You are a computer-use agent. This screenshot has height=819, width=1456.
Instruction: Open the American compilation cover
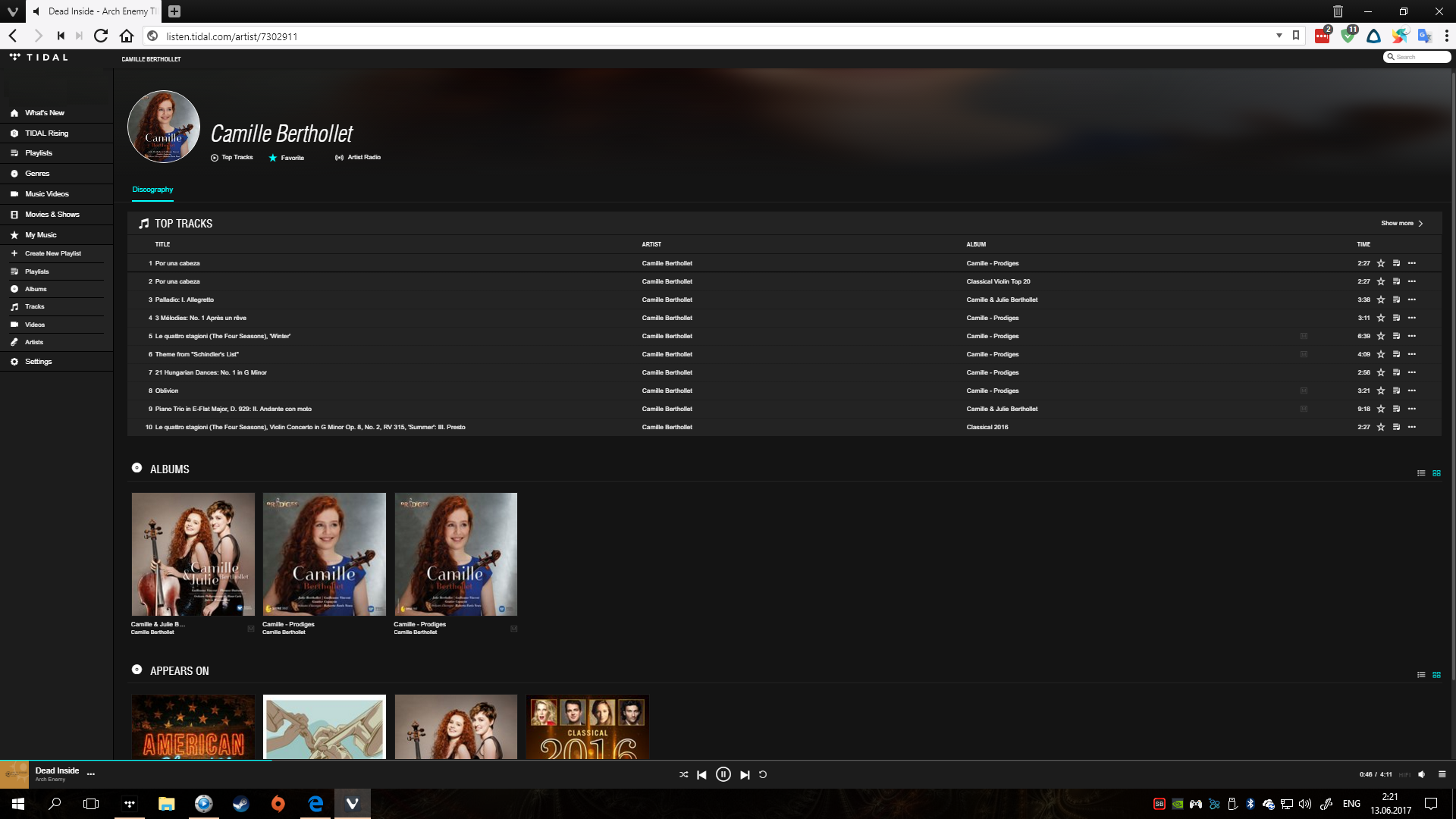pos(193,726)
